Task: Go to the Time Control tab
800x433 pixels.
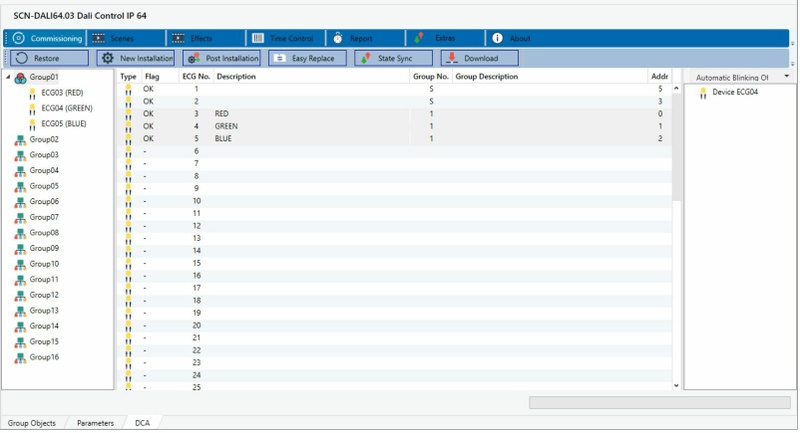Action: [285, 38]
